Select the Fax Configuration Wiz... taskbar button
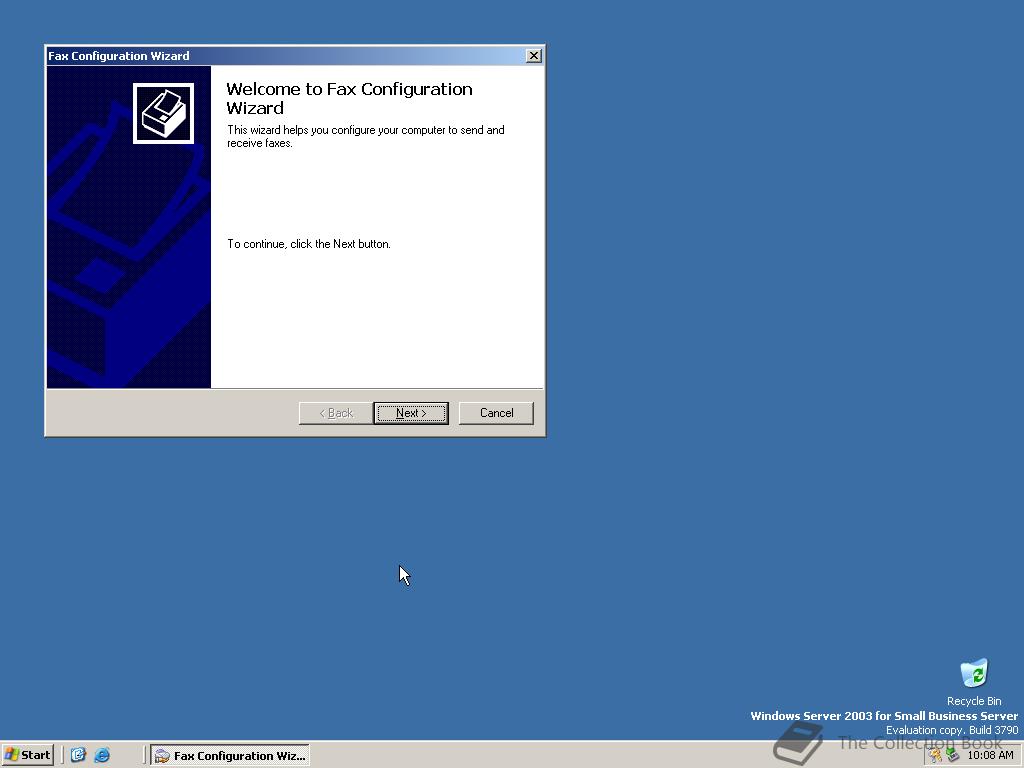 click(x=230, y=756)
